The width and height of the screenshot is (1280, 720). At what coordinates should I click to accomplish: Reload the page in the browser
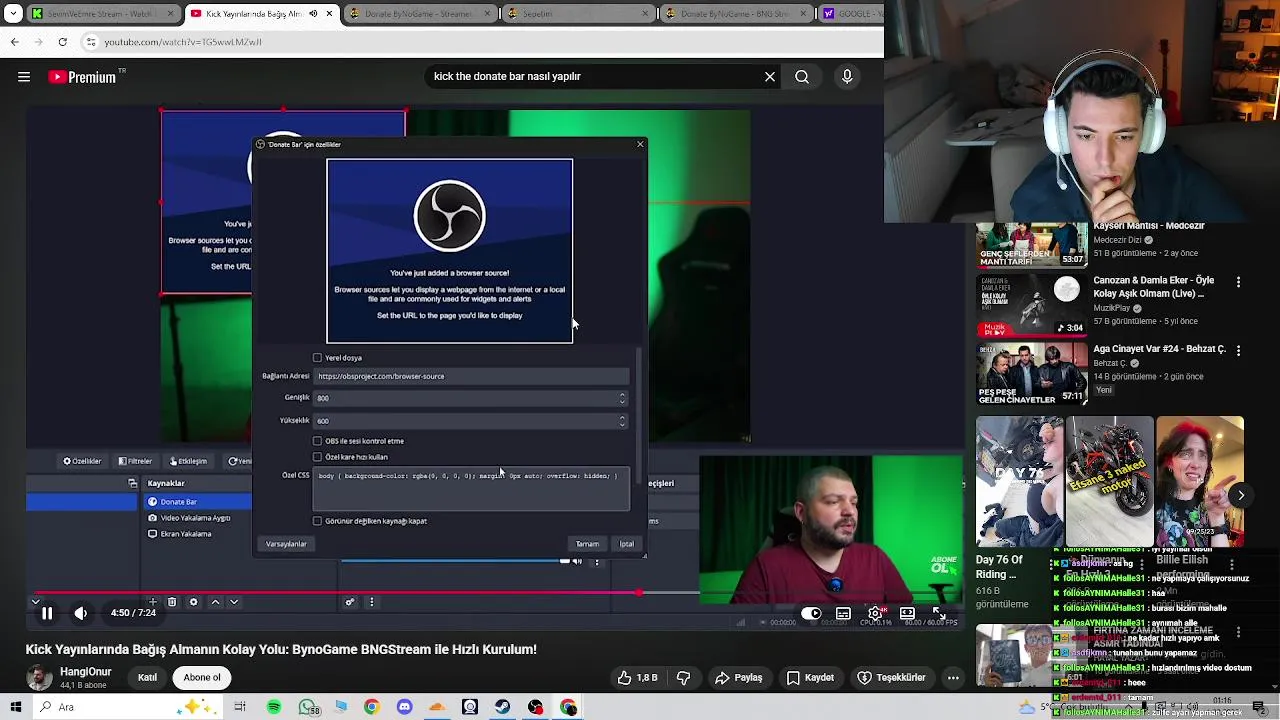pos(62,42)
